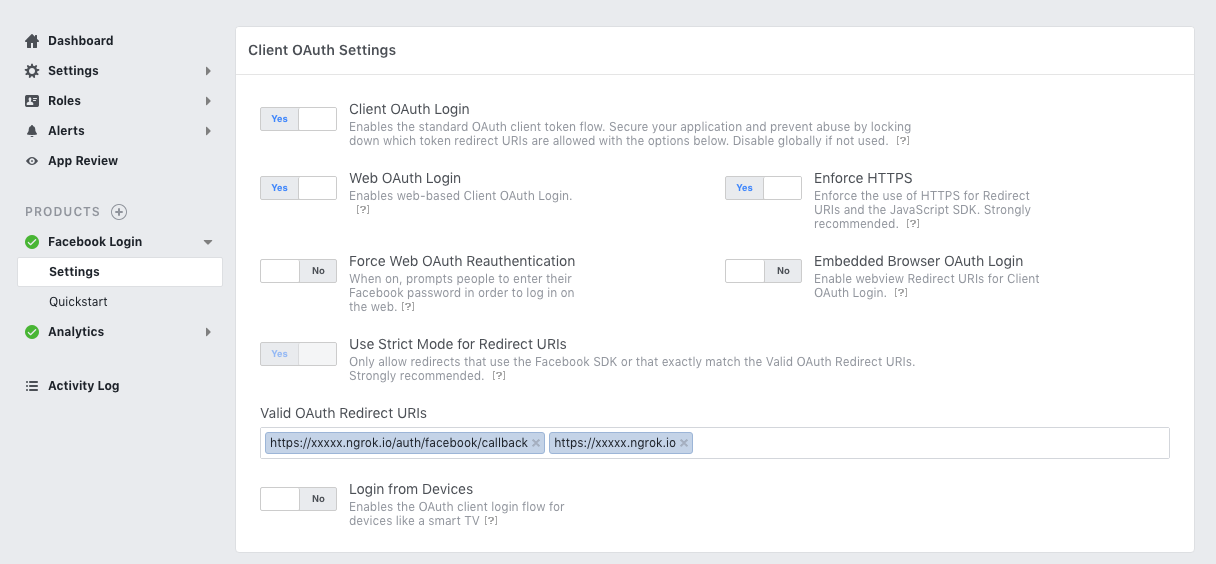The width and height of the screenshot is (1216, 564).
Task: Expand the Roles submenu arrow
Action: pos(208,101)
